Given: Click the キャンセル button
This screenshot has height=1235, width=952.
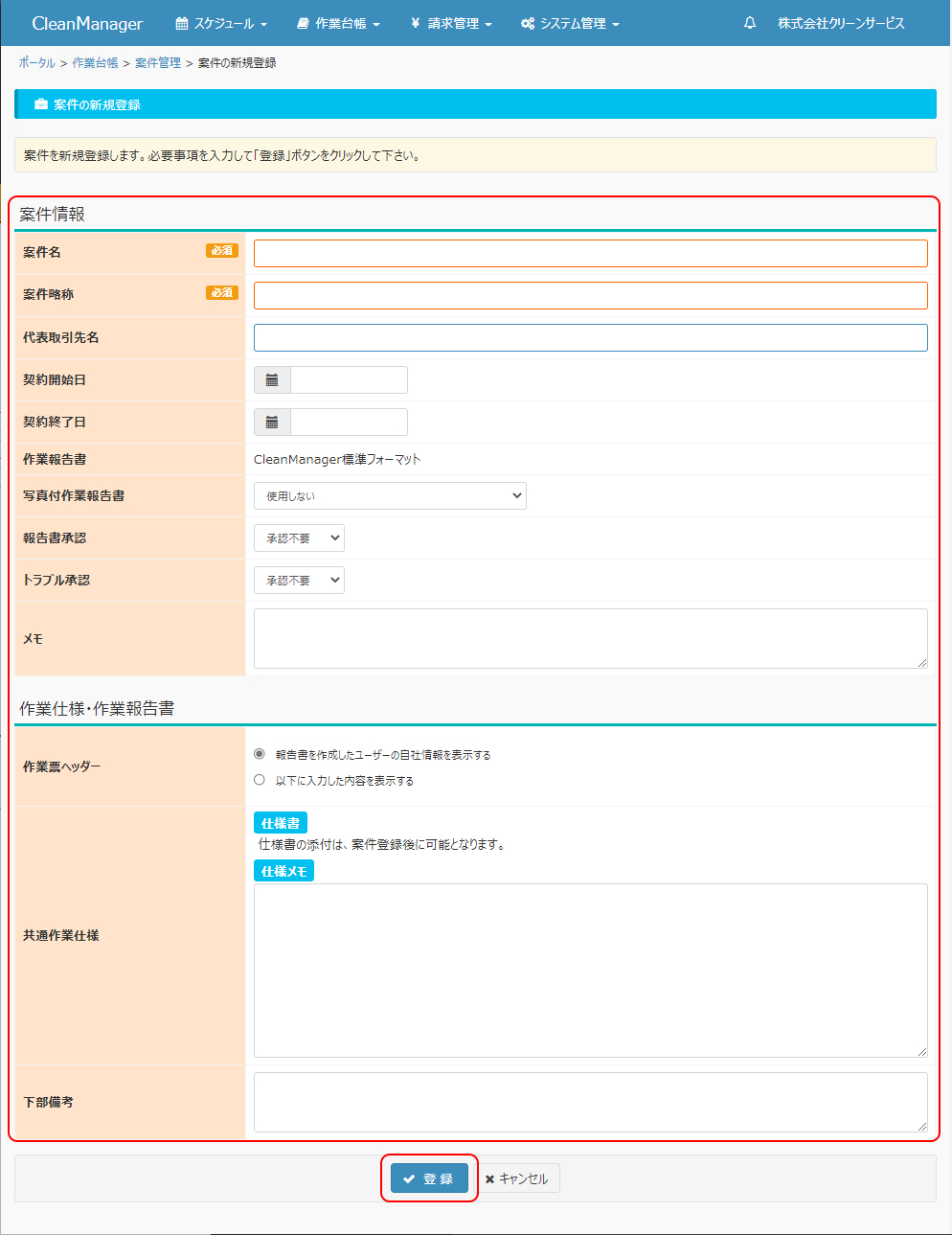Looking at the screenshot, I should (x=517, y=1178).
